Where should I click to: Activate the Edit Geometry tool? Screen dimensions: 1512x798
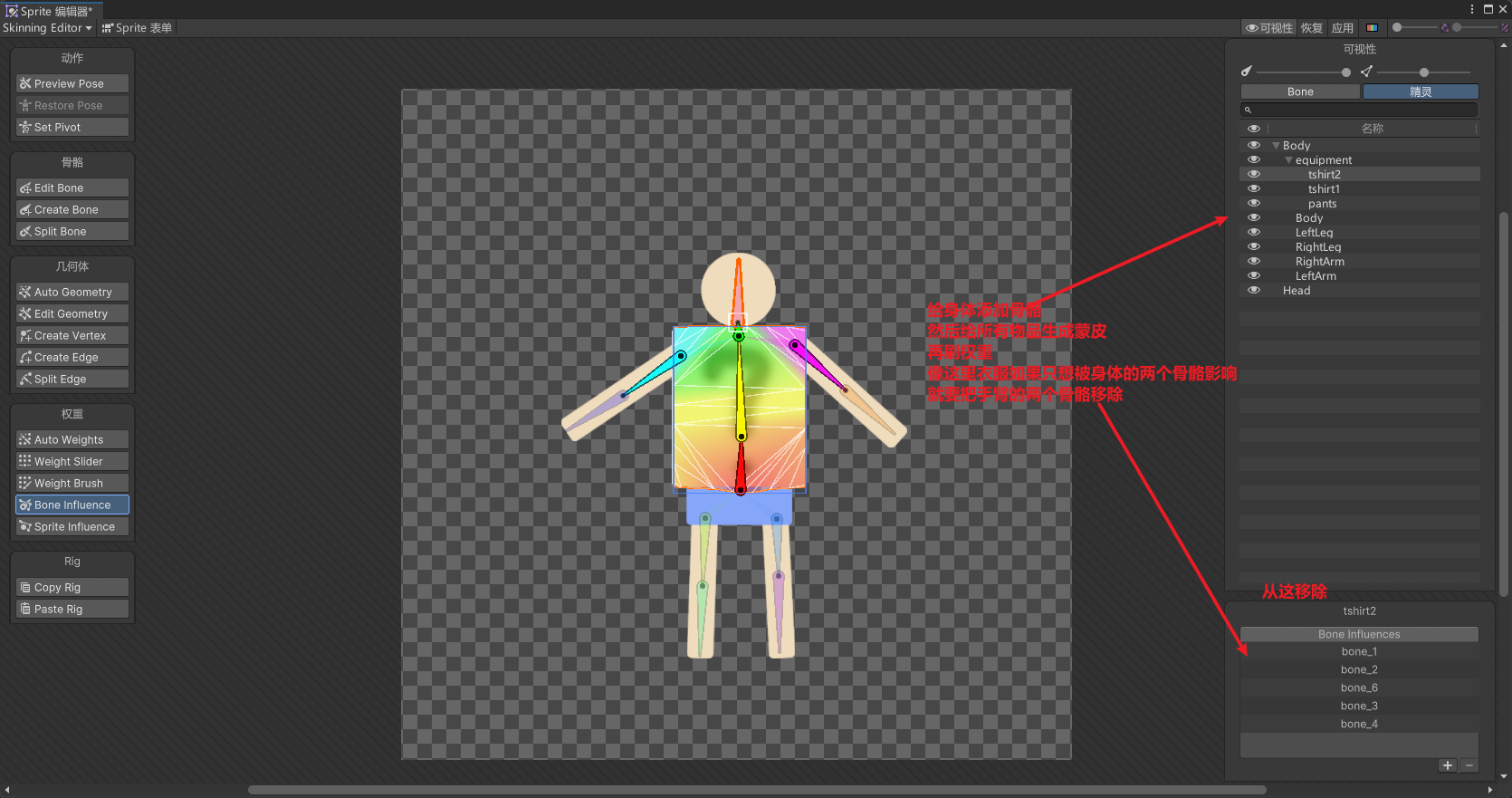(x=72, y=313)
